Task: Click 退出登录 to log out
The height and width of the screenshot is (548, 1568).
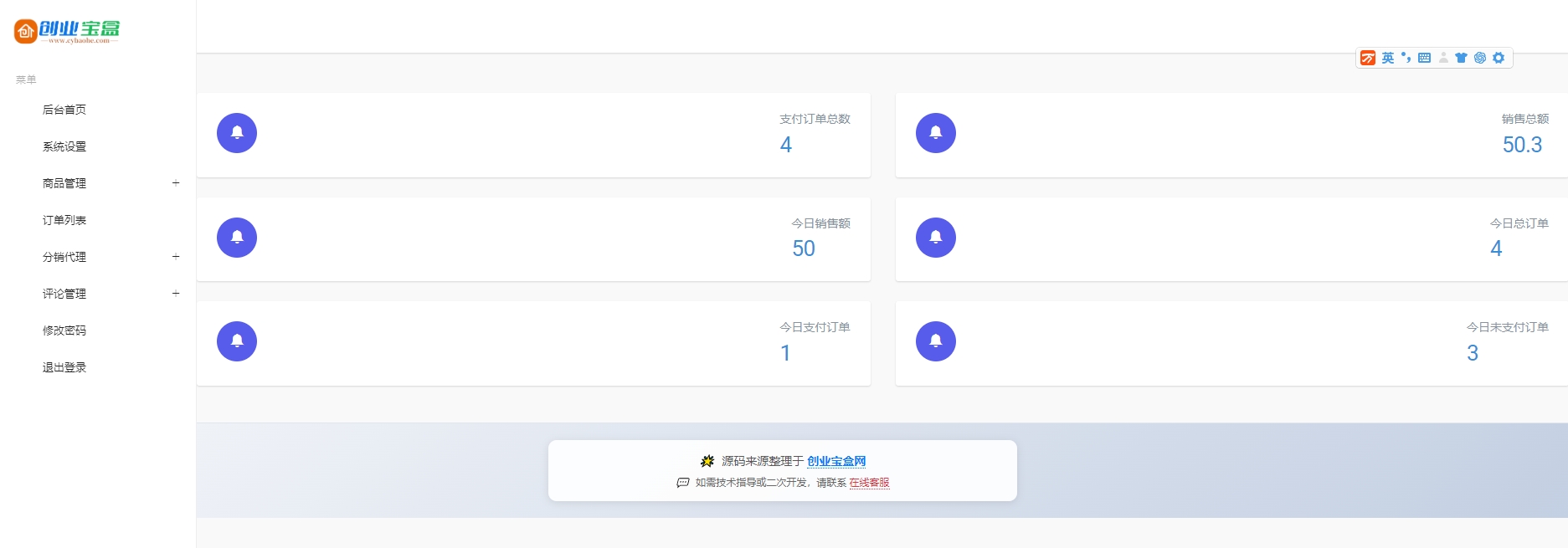Action: click(x=64, y=367)
